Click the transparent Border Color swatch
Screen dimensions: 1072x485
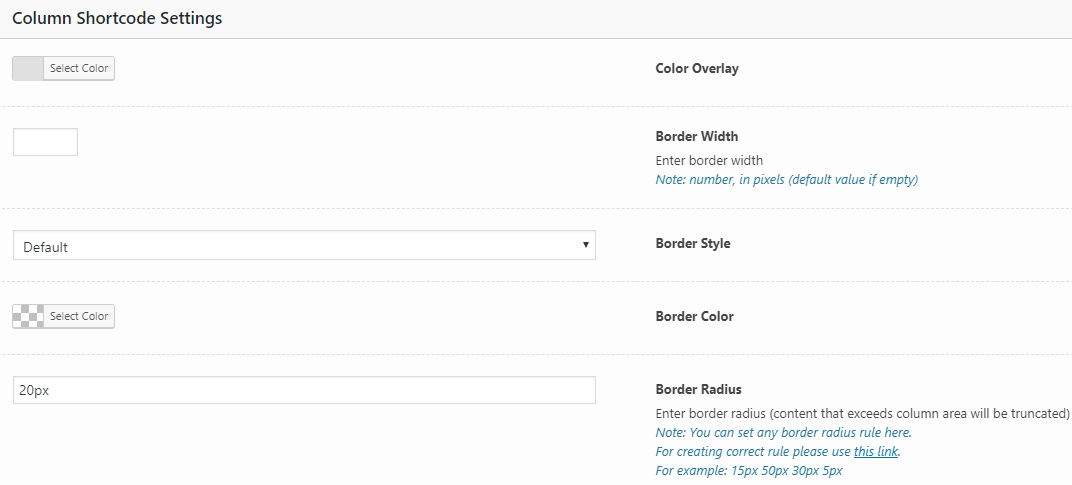[28, 316]
